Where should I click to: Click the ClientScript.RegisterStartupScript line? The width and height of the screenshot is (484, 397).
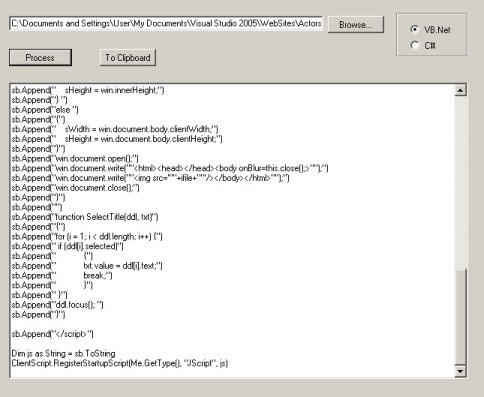click(120, 363)
